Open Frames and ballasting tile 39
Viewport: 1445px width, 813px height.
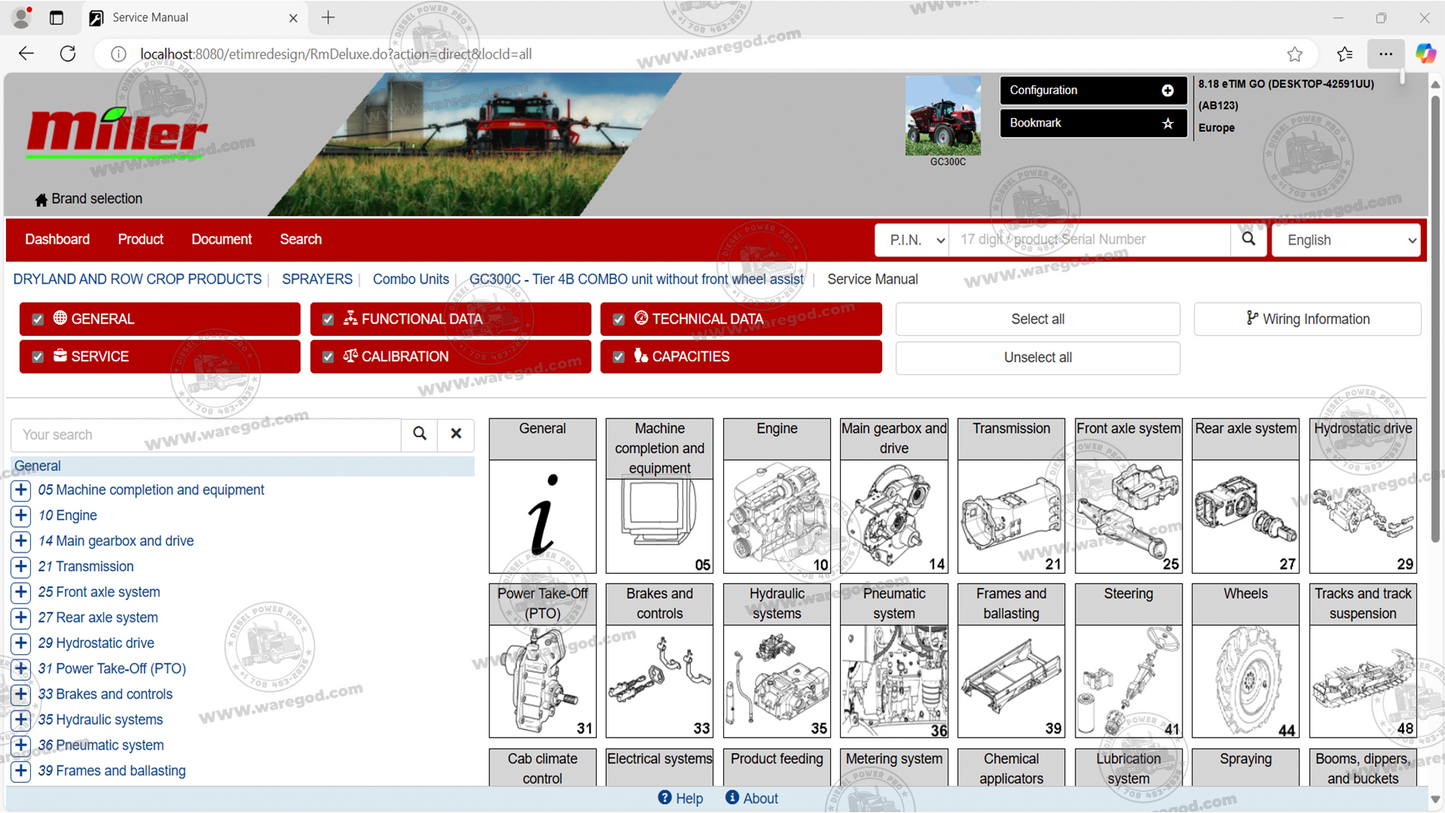coord(1011,661)
